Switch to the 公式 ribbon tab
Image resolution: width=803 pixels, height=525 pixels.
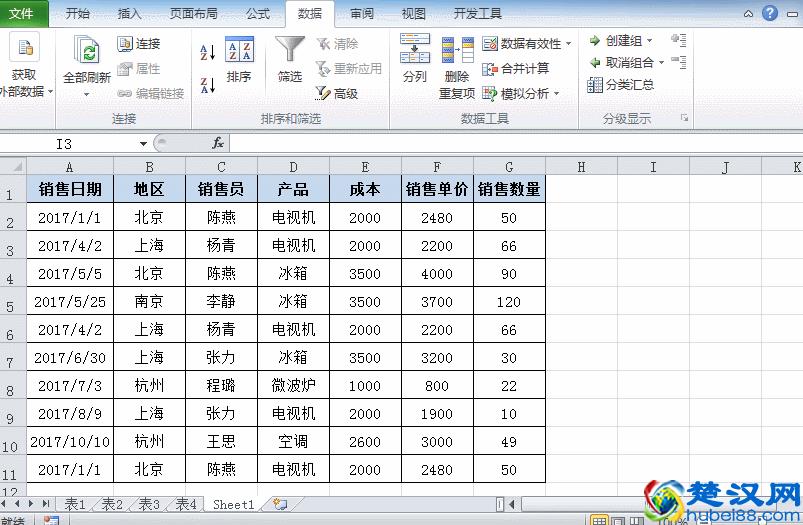258,13
